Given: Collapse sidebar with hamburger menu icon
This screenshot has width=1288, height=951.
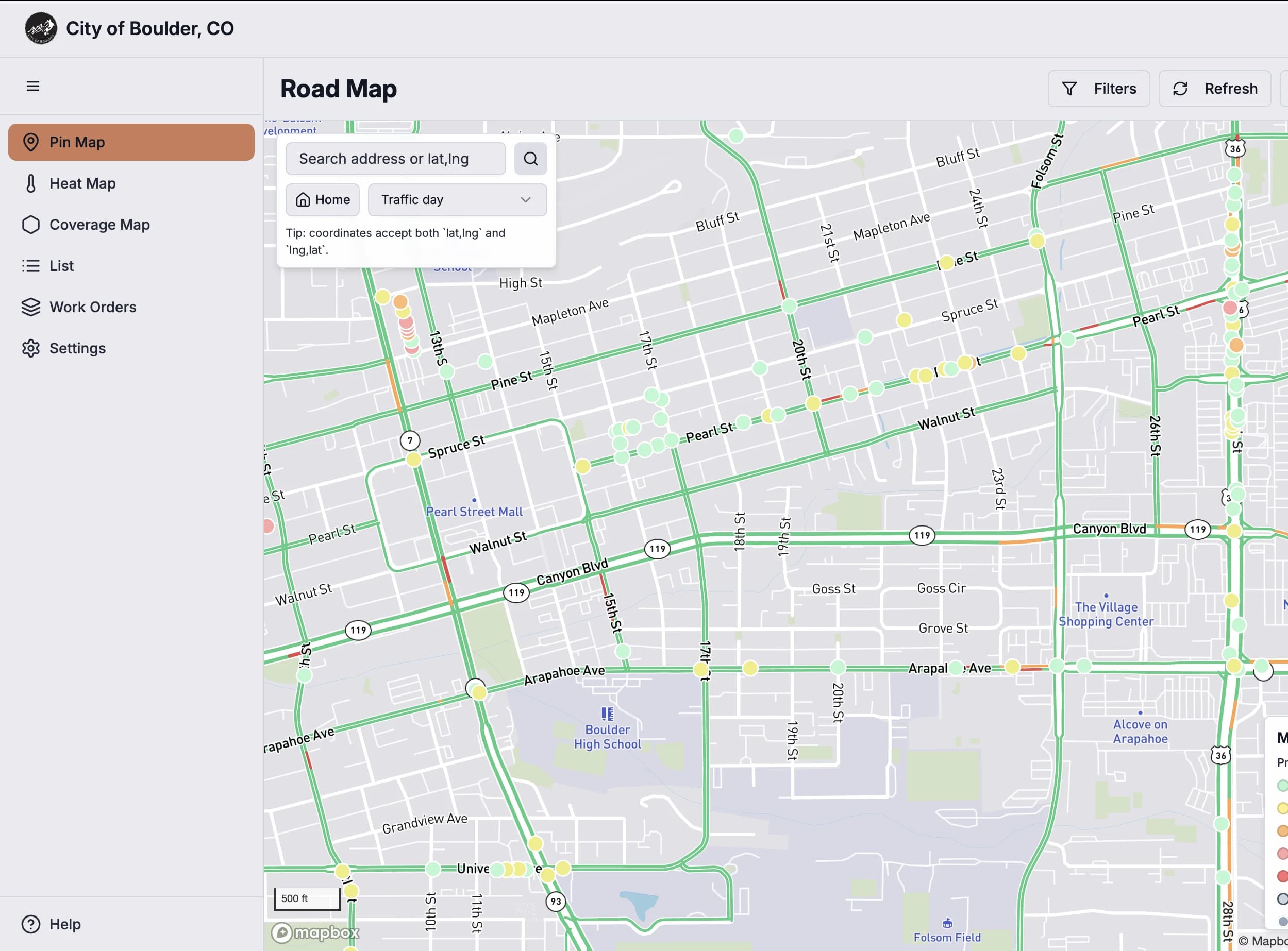Looking at the screenshot, I should coord(33,86).
